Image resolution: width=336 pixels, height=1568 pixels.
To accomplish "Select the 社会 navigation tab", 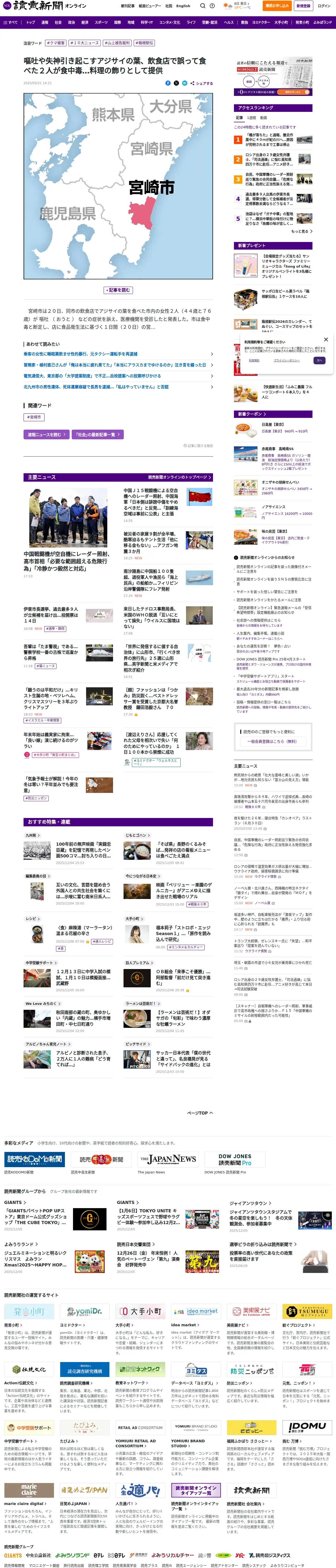I will point(58,22).
